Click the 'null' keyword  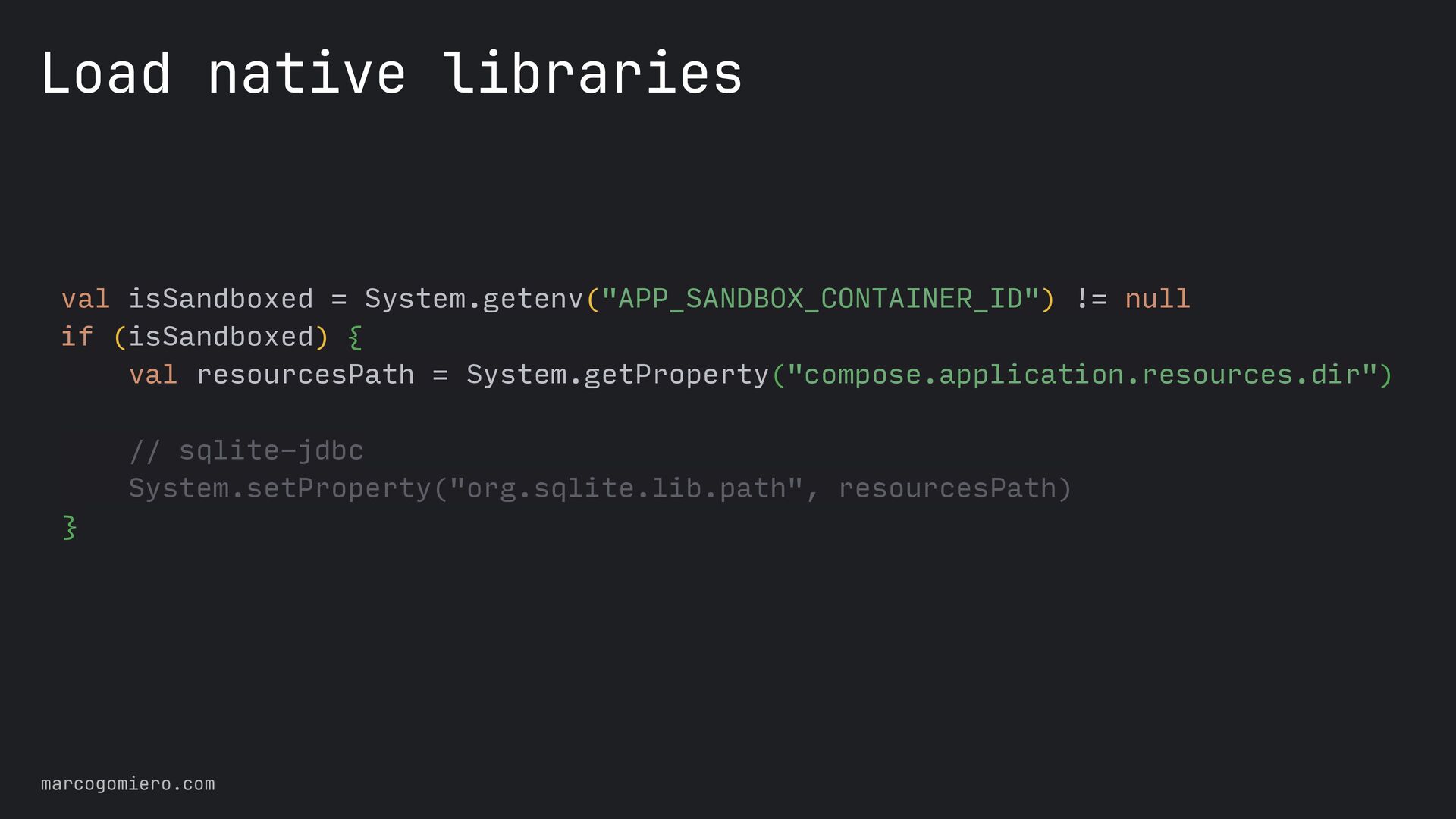coord(1157,299)
